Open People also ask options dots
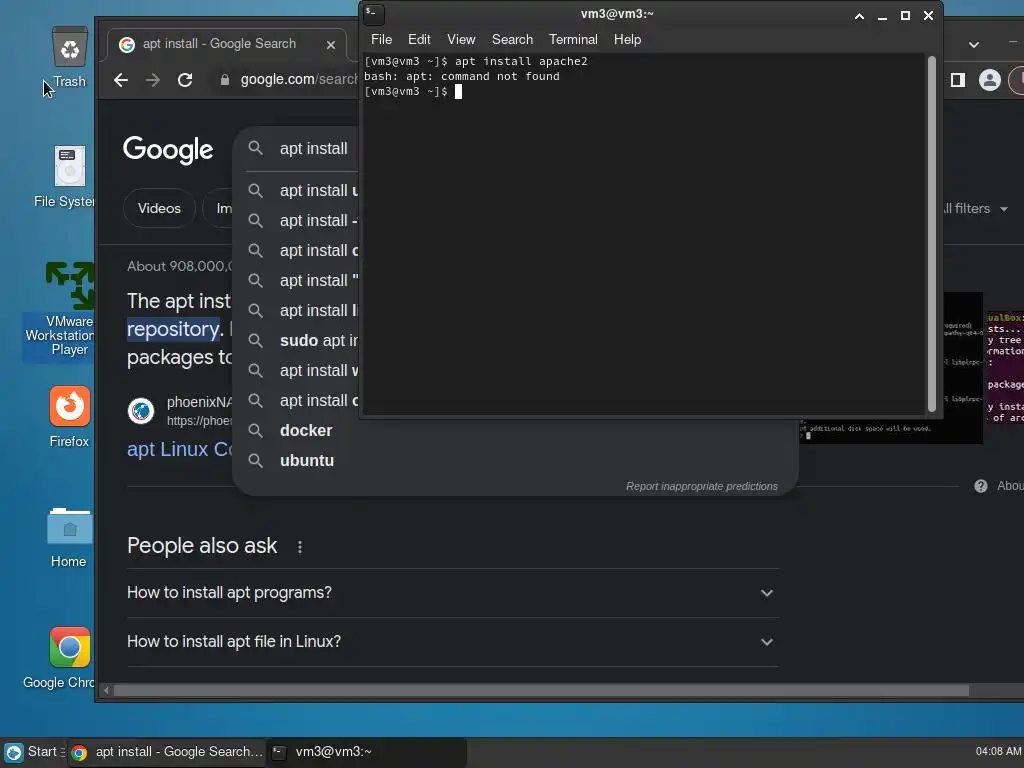 [300, 547]
